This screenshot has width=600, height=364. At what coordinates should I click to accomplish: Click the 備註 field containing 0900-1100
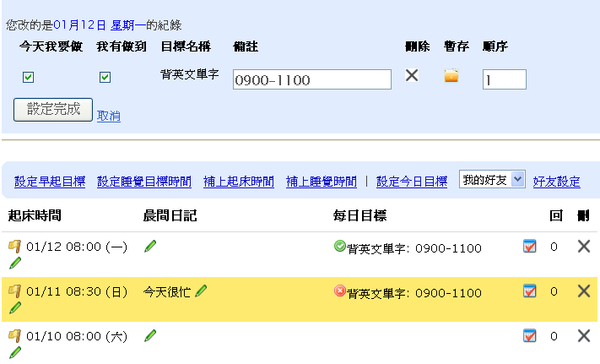[312, 80]
